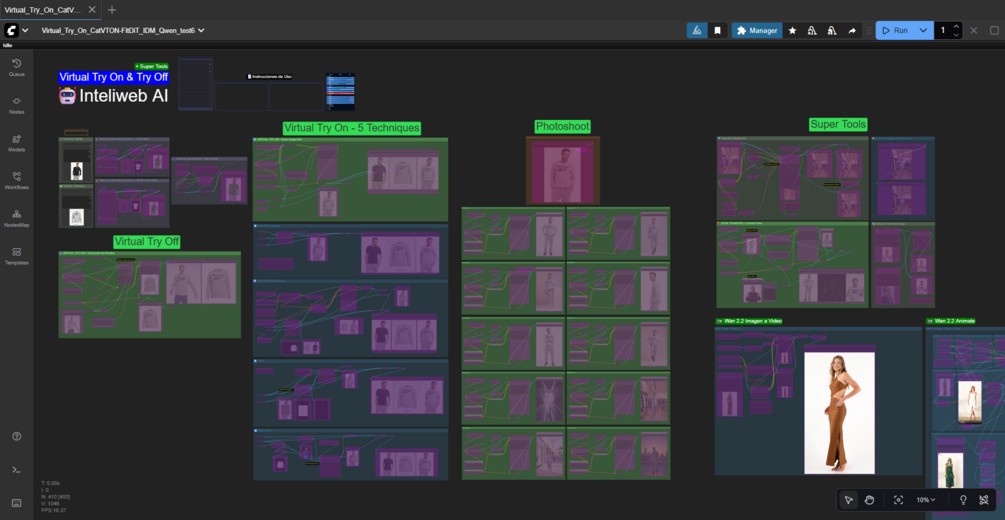This screenshot has width=1005, height=520.
Task: Open the NodesMap sidebar panel
Action: pos(17,218)
